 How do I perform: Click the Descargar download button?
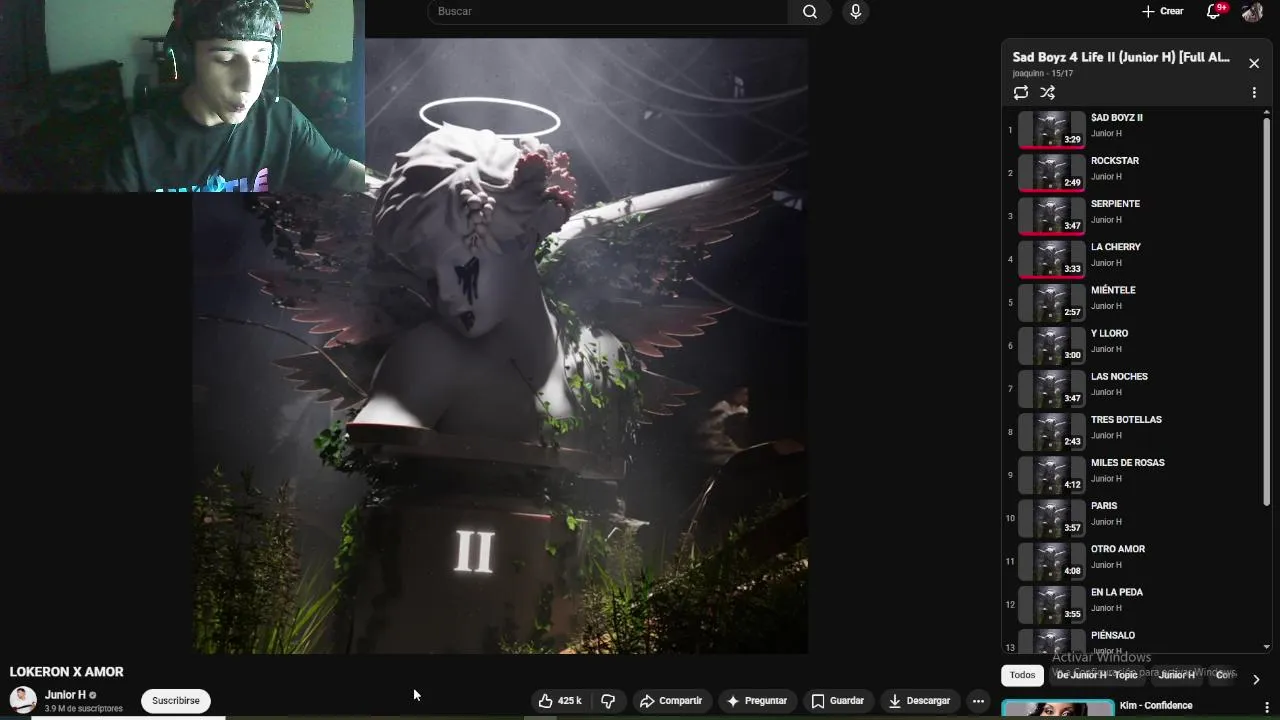pyautogui.click(x=920, y=701)
